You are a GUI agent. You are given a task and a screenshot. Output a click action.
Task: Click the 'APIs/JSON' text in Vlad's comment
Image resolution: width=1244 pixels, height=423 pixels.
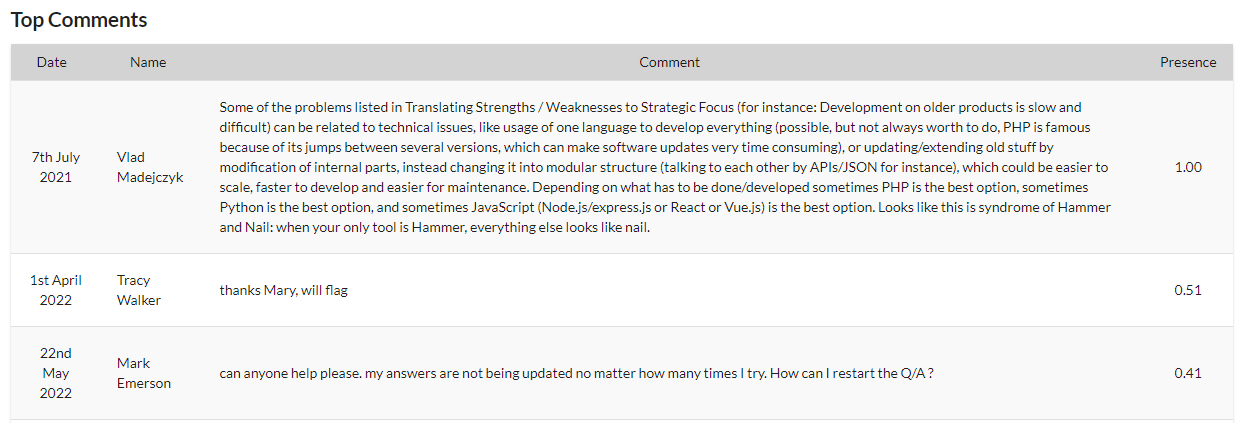(836, 167)
